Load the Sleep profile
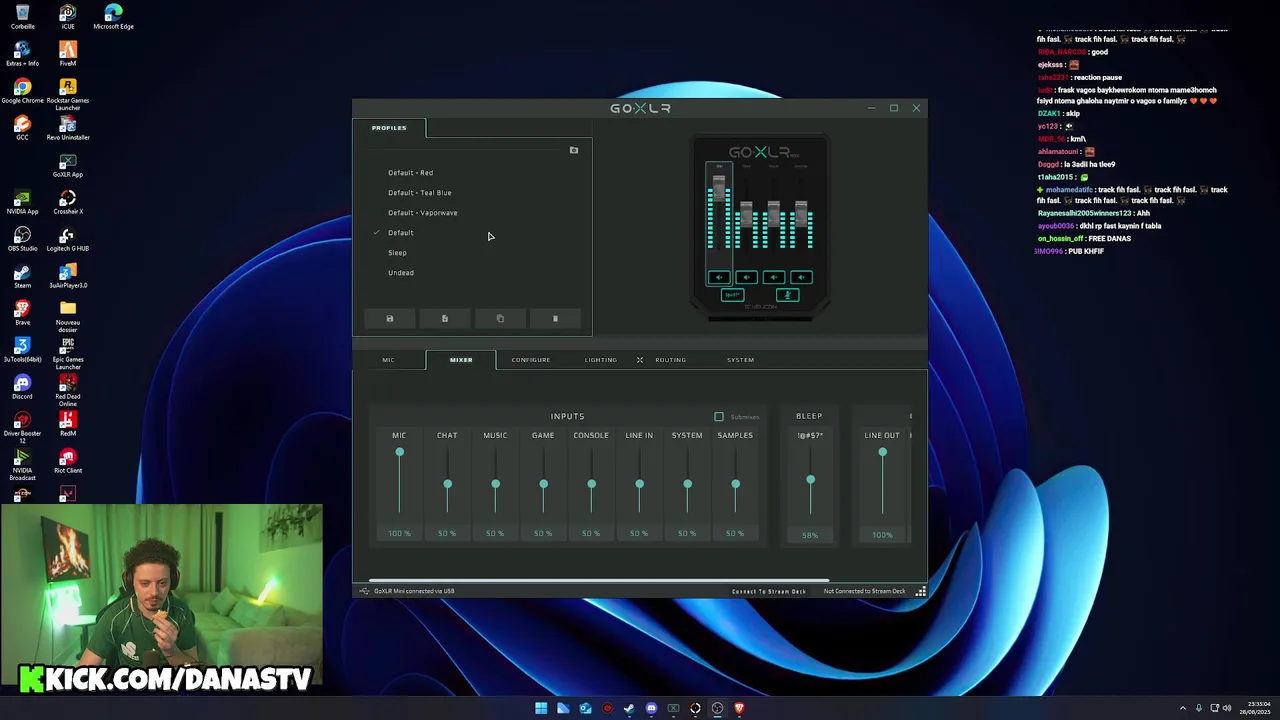 (x=398, y=253)
